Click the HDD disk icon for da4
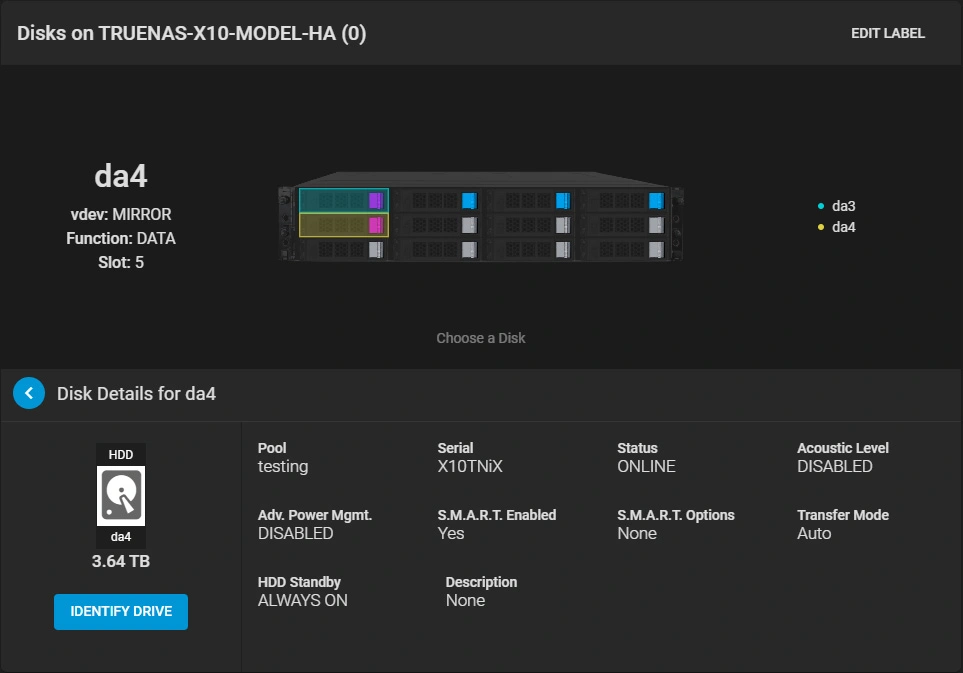 coord(121,496)
